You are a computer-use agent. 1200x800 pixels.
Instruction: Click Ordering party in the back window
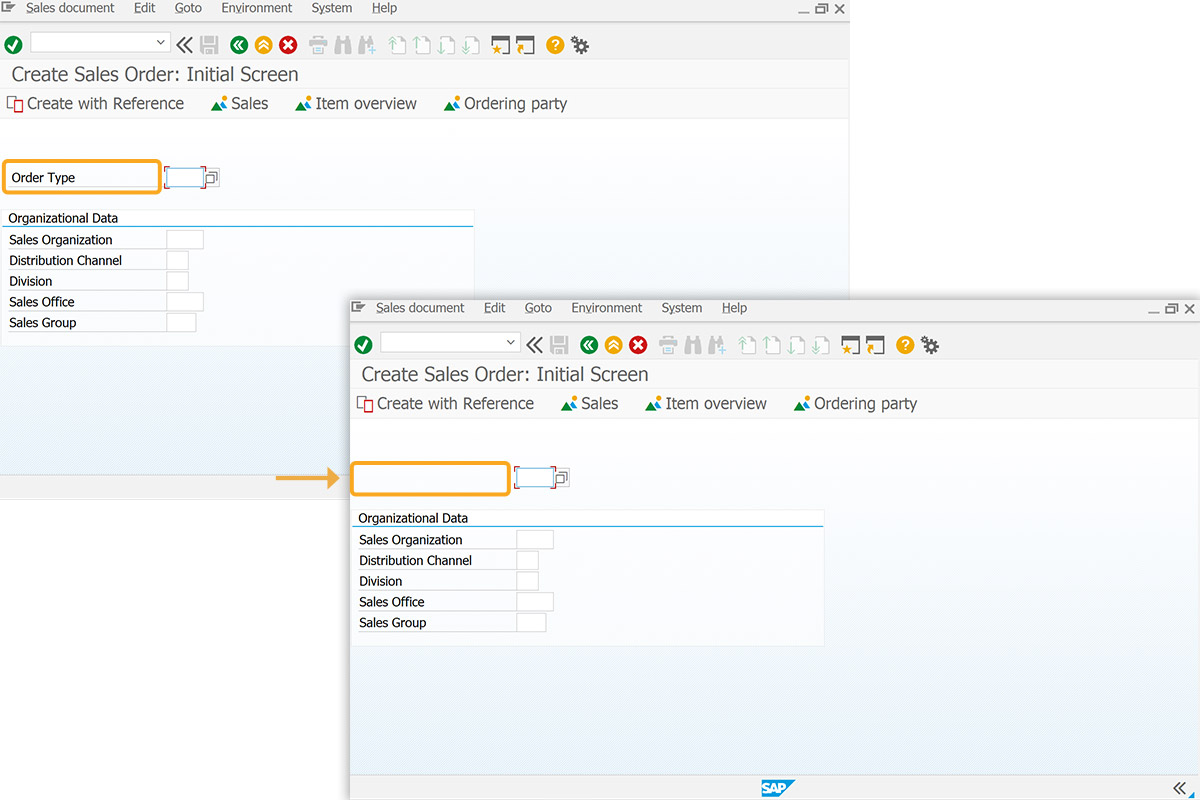pos(505,103)
